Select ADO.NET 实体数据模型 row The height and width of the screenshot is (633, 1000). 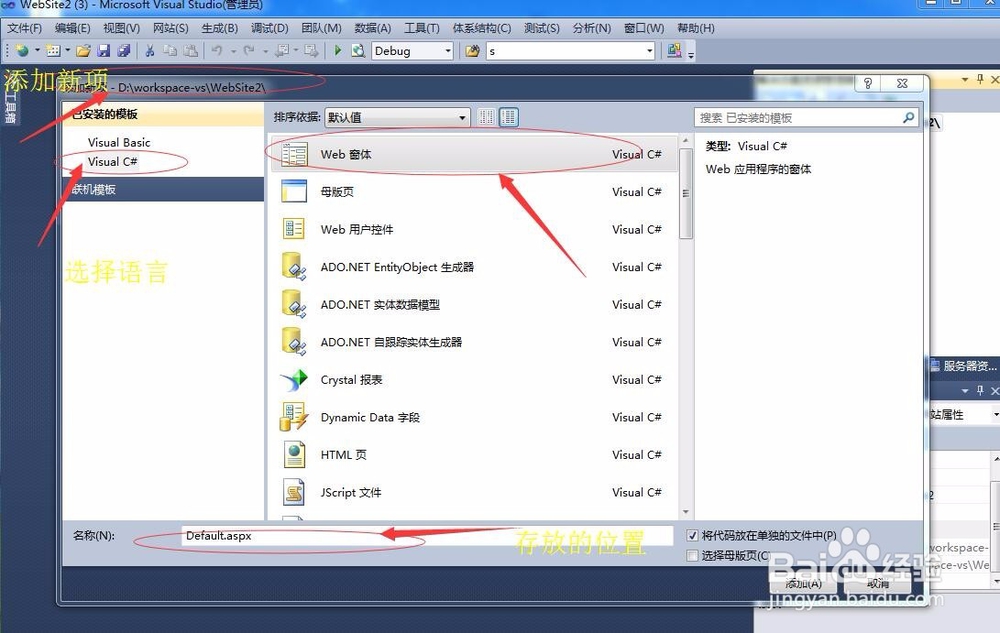(x=474, y=305)
